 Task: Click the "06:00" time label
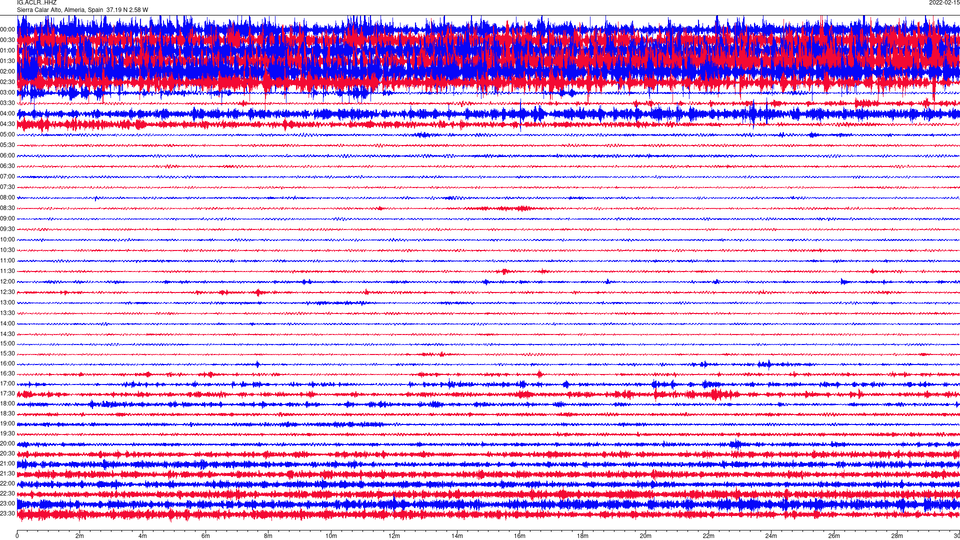click(7, 156)
